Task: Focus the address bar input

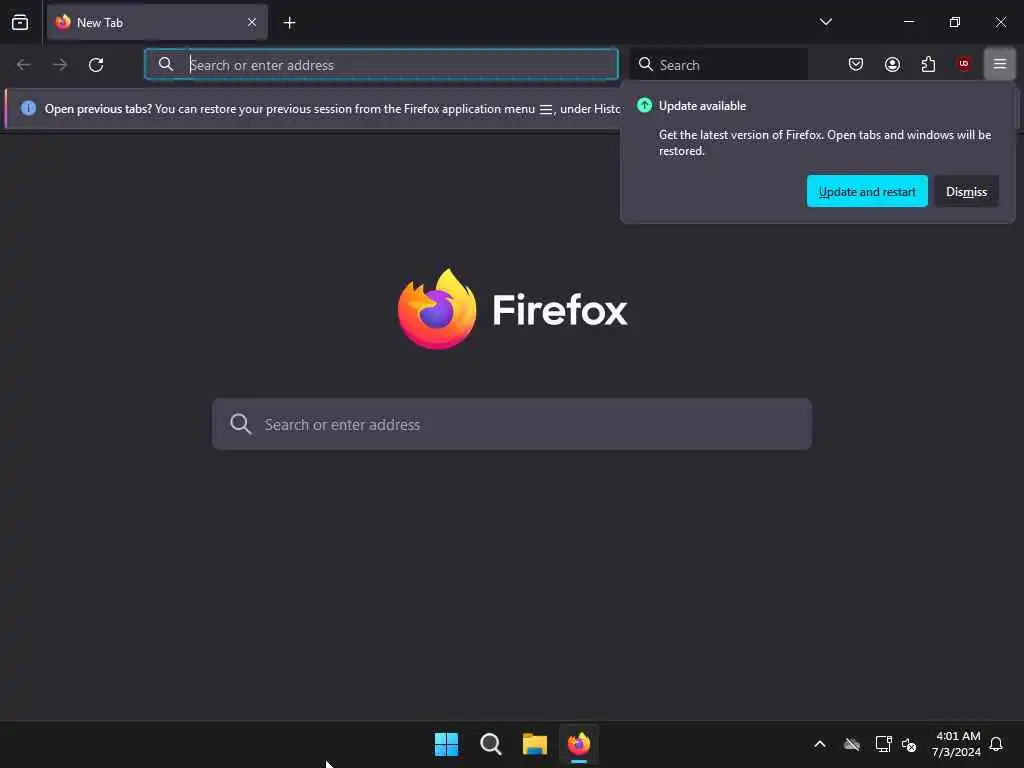Action: pyautogui.click(x=381, y=64)
